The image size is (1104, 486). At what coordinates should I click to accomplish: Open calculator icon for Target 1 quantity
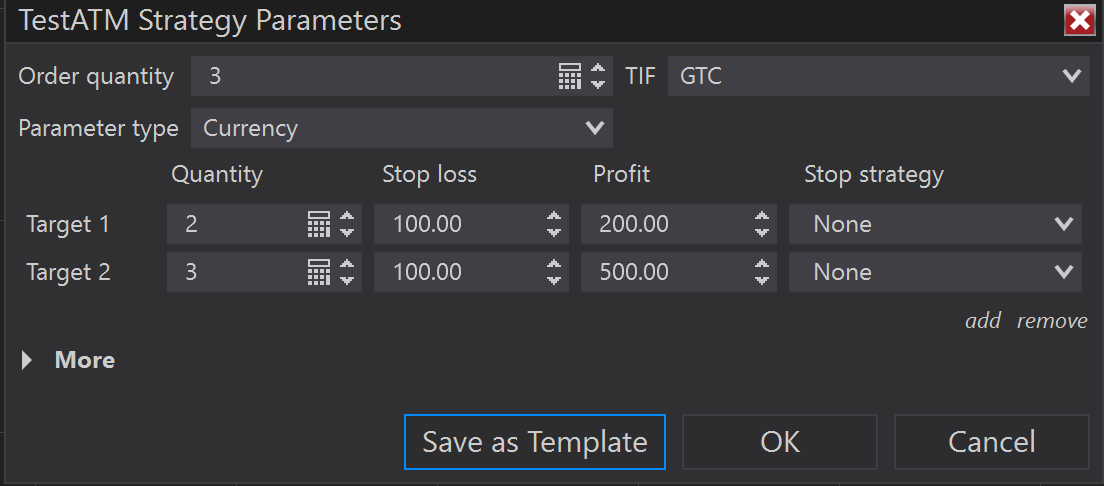[318, 224]
